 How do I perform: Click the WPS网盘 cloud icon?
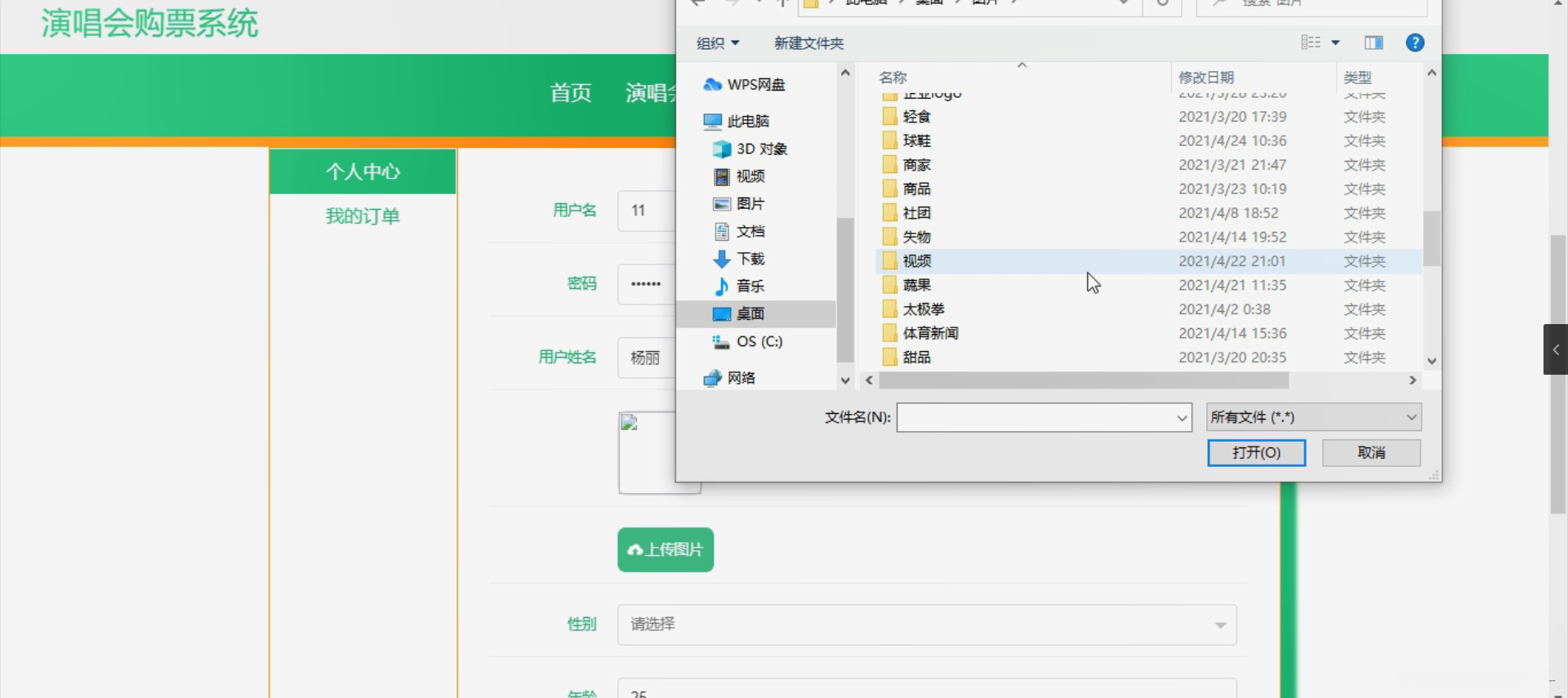coord(712,84)
